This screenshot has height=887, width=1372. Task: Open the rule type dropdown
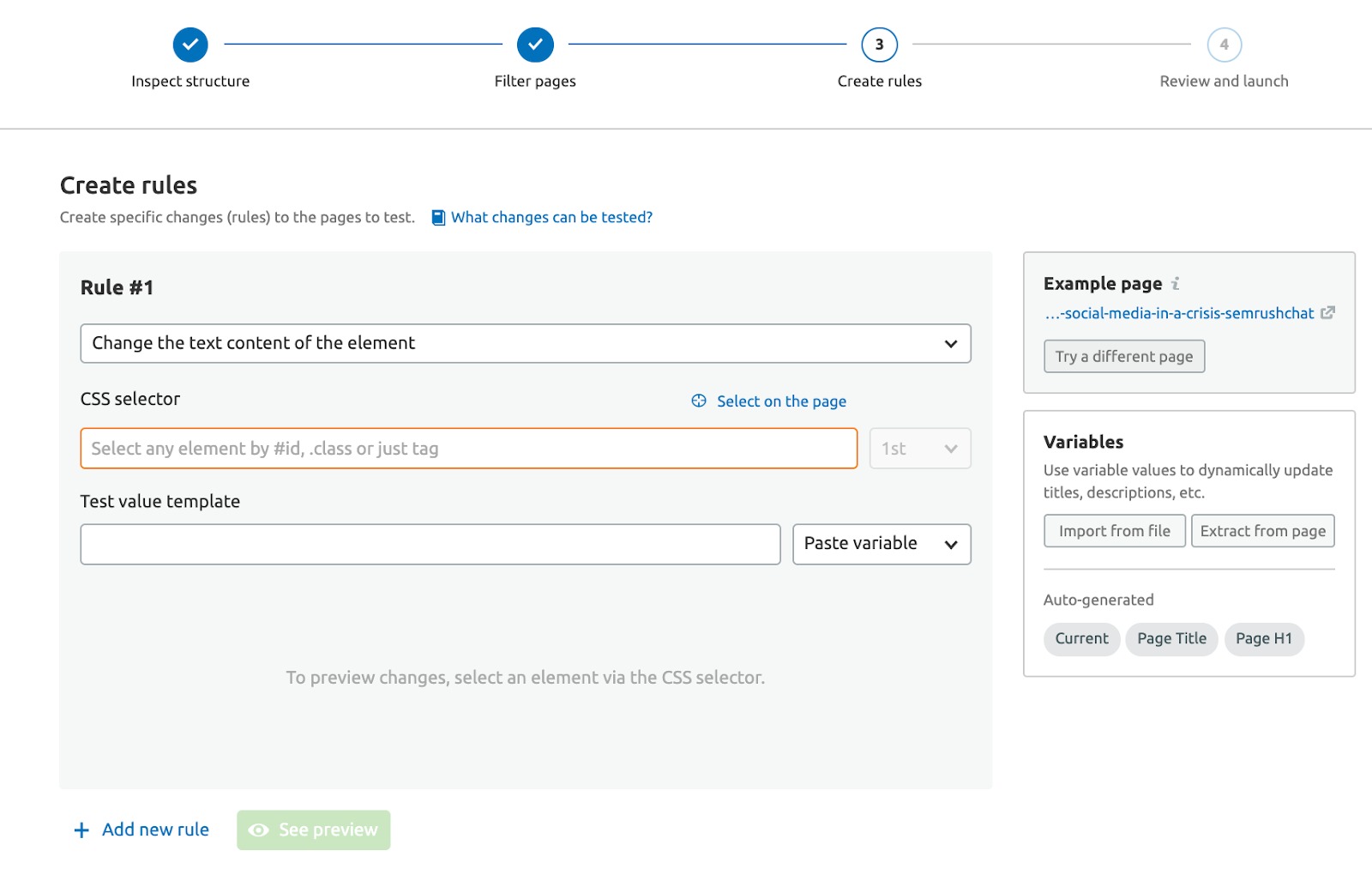(x=526, y=343)
